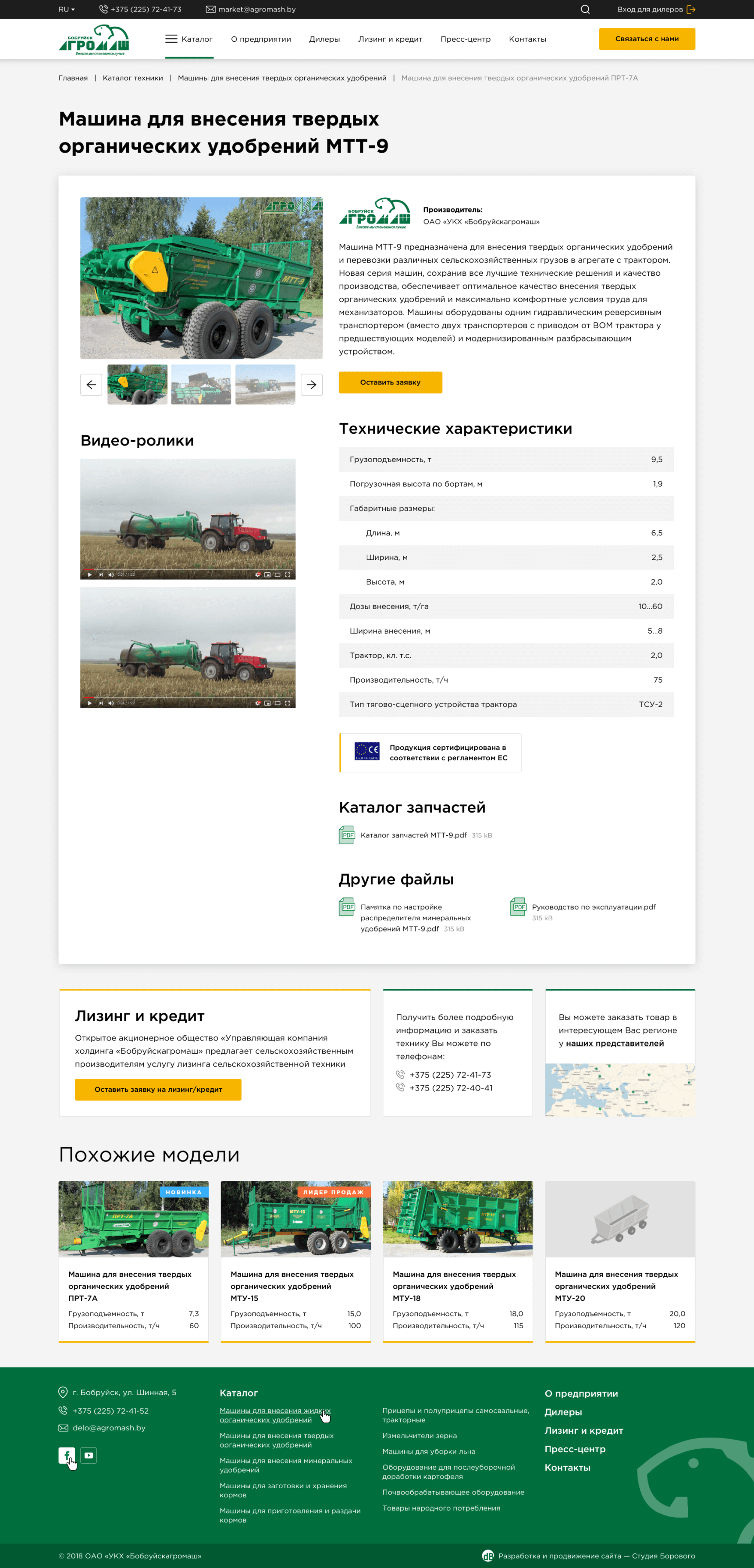This screenshot has width=754, height=1568.
Task: Open footer link 'Почвообрабатывающее оборудование'
Action: tap(453, 1492)
